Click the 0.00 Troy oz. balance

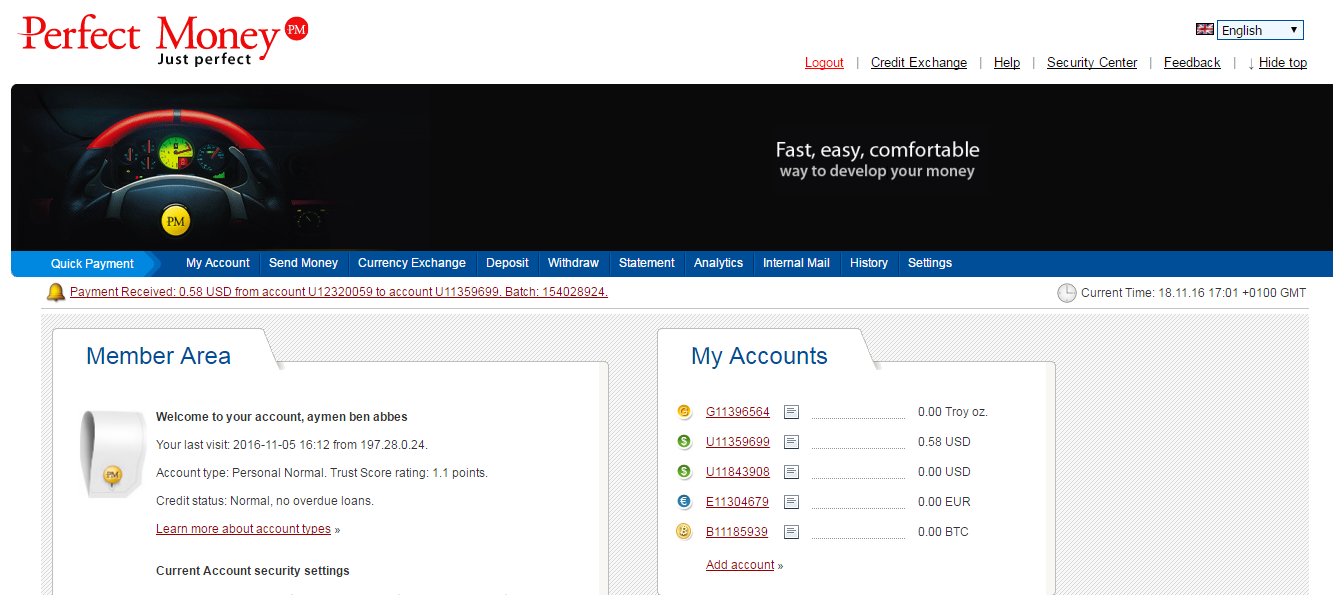953,412
